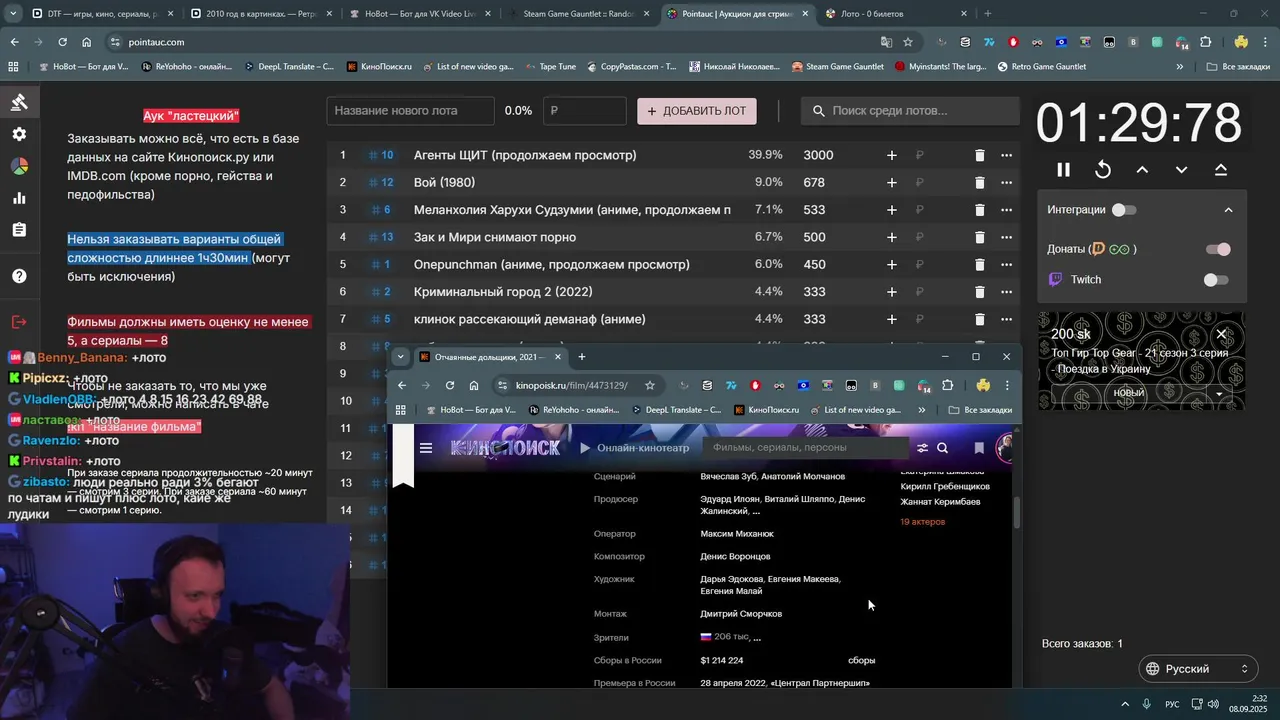Viewport: 1280px width, 720px height.
Task: Open settings gear in Pointauc sidebar
Action: 19,134
